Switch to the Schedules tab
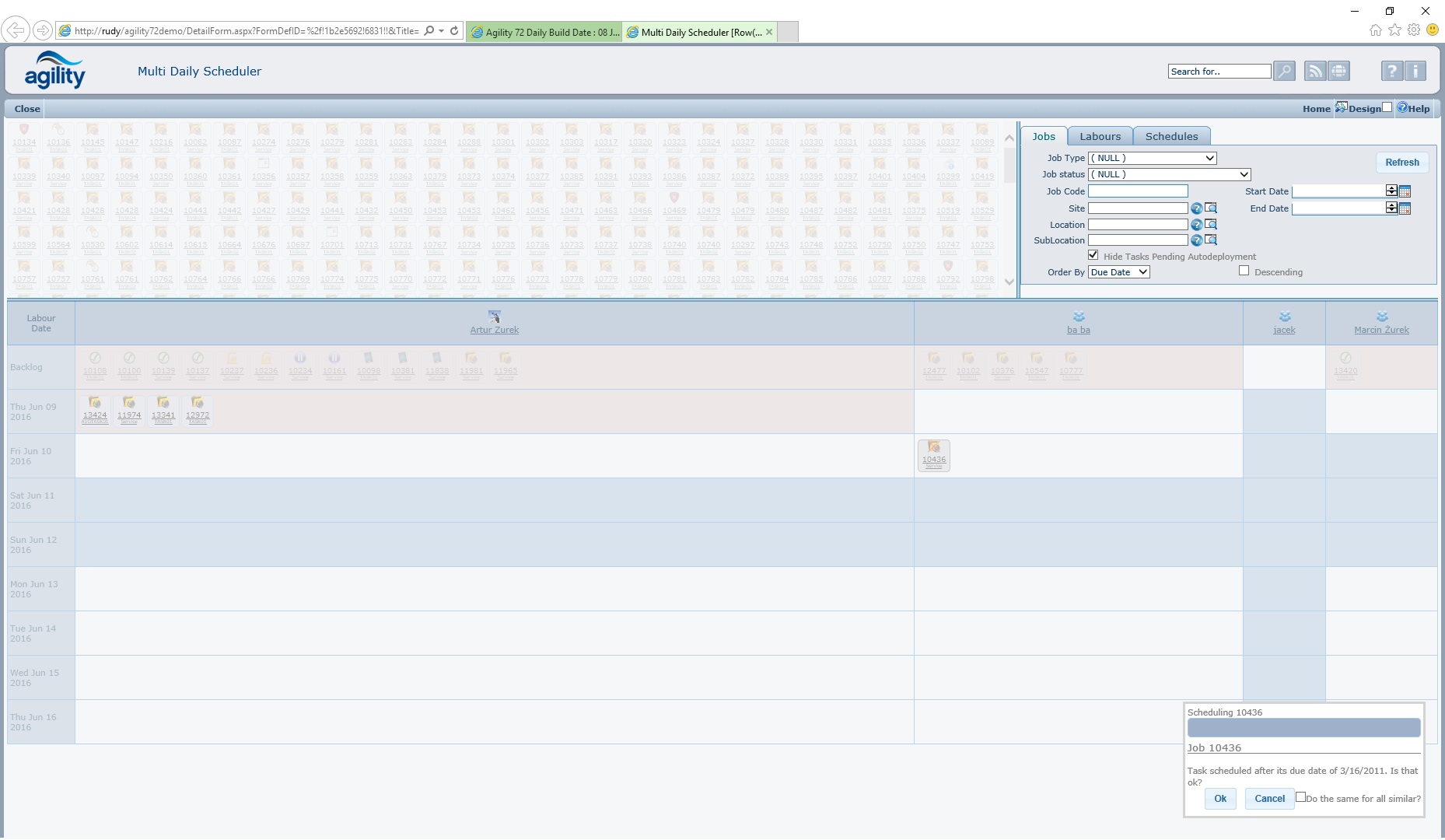 [x=1171, y=136]
